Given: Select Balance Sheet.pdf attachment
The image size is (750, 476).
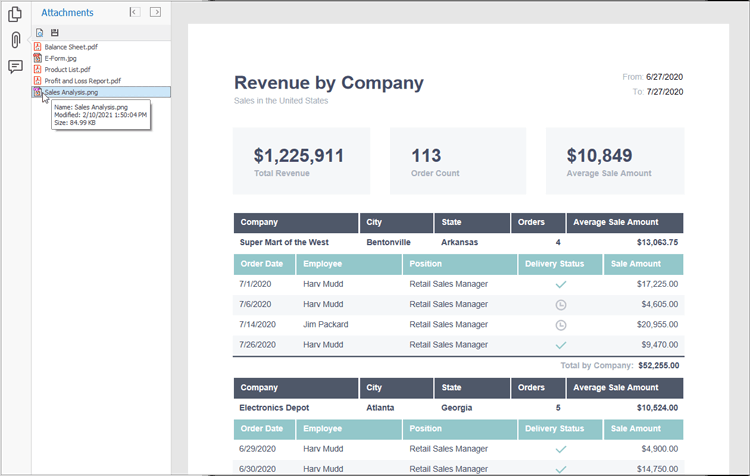Looking at the screenshot, I should click(x=70, y=47).
